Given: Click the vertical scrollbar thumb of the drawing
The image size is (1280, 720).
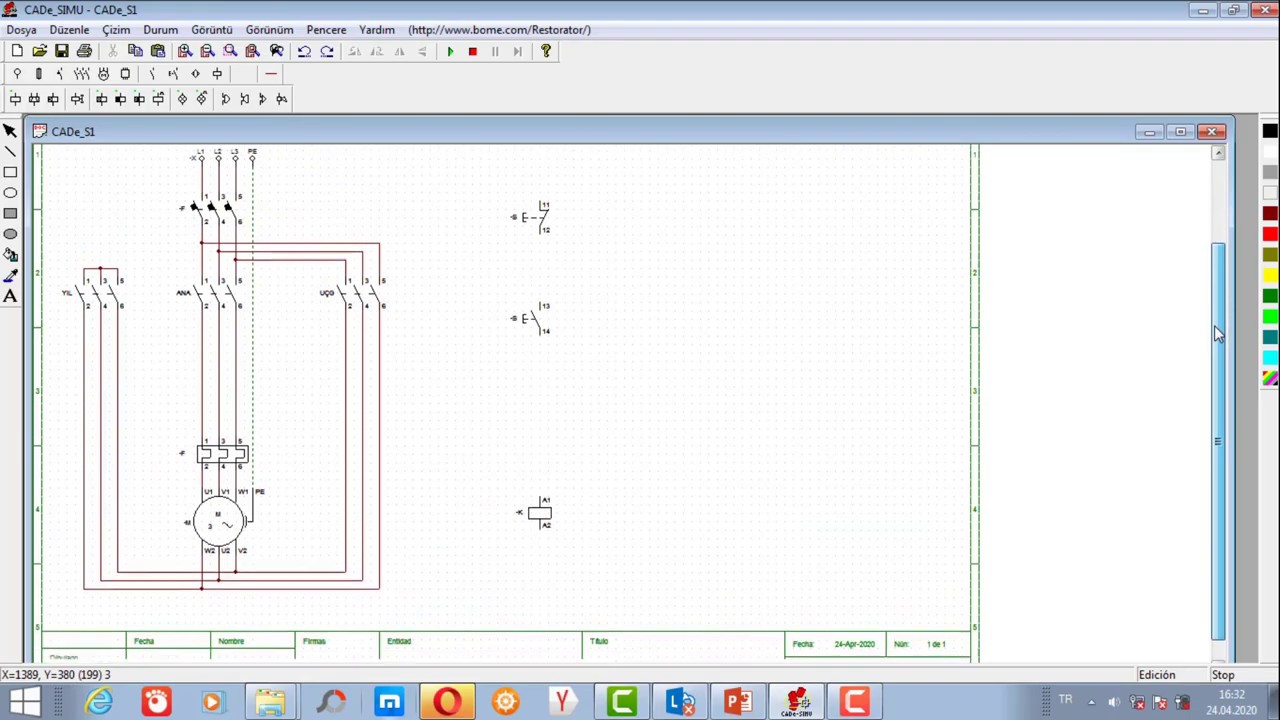Looking at the screenshot, I should [x=1218, y=440].
